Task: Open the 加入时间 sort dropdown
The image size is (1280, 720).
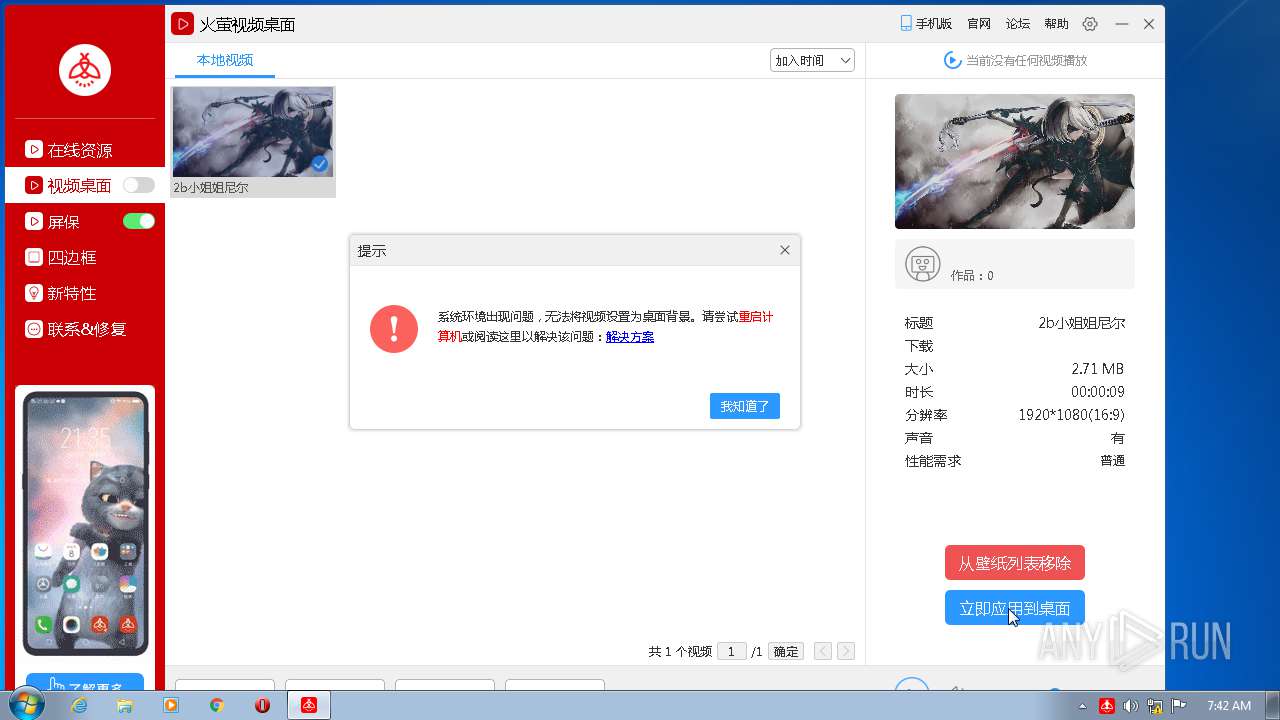Action: (x=812, y=60)
